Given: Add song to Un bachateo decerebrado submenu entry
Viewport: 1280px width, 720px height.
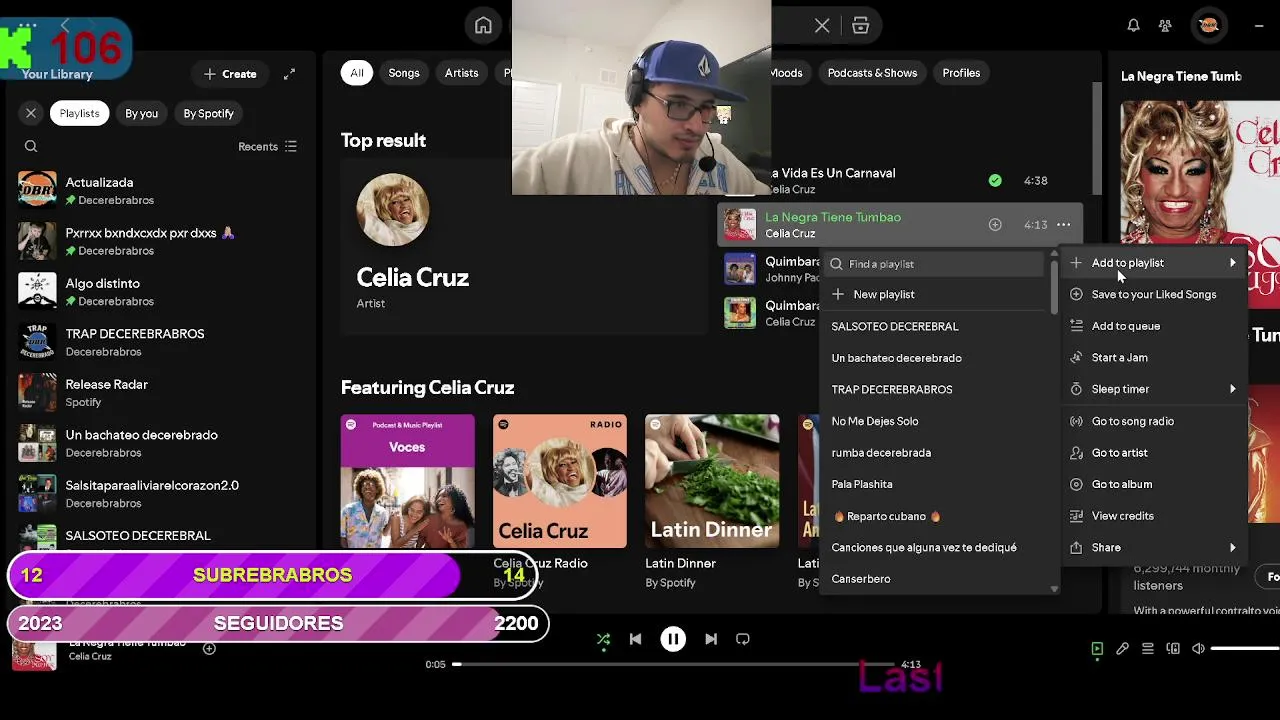Looking at the screenshot, I should coord(935,358).
